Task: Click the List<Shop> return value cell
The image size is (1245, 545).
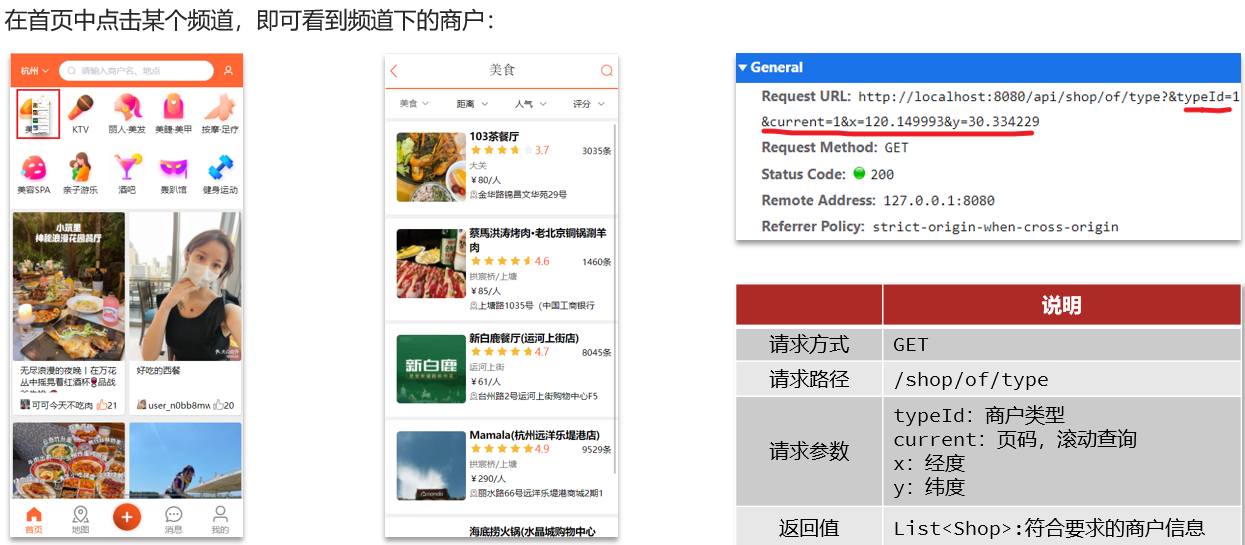Action: (x=1061, y=527)
